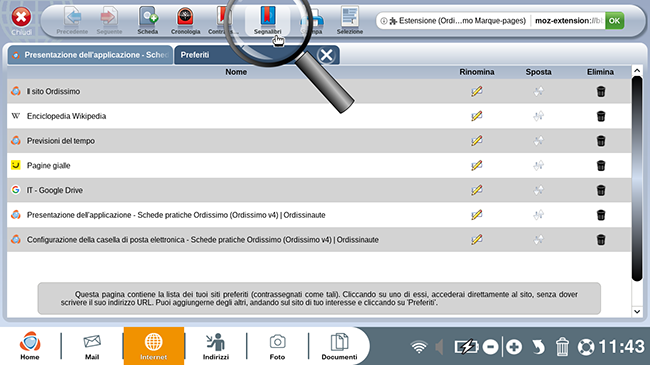Open a new Scheda tab
Screen dimensions: 650x365
click(x=148, y=20)
